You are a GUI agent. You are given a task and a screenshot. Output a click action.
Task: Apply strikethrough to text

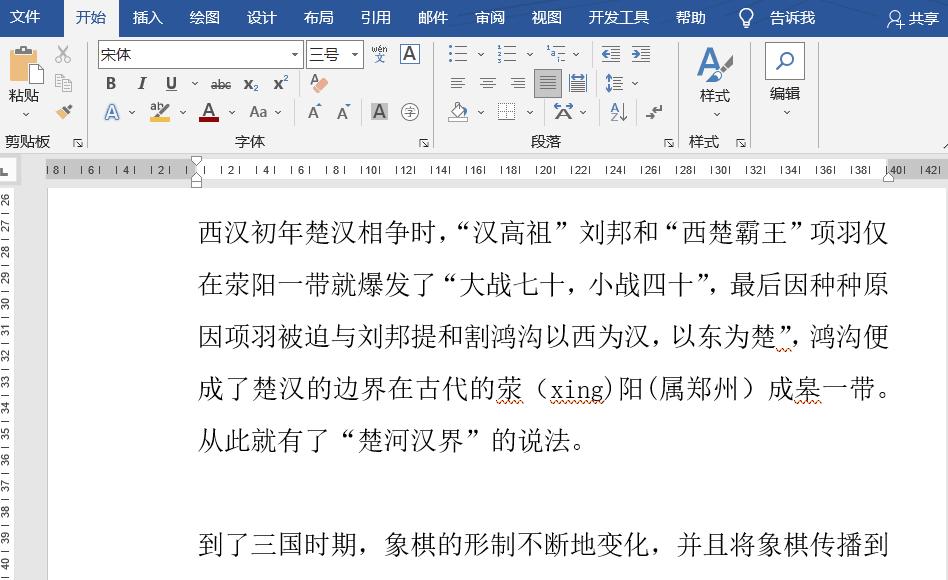220,83
